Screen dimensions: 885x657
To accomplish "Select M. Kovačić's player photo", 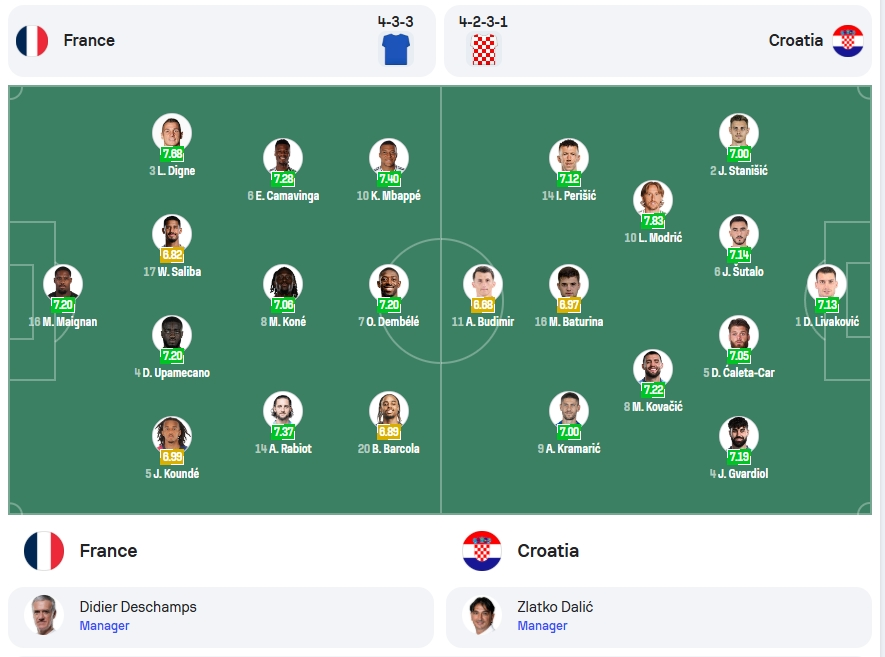I will (653, 369).
